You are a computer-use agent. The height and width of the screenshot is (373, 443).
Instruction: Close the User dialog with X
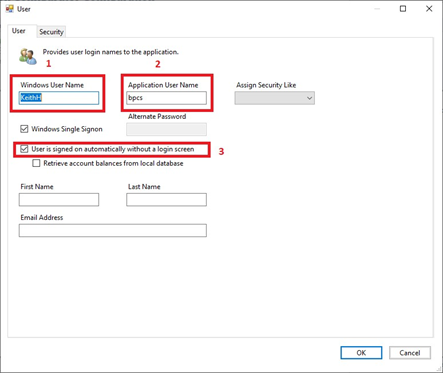pyautogui.click(x=429, y=9)
